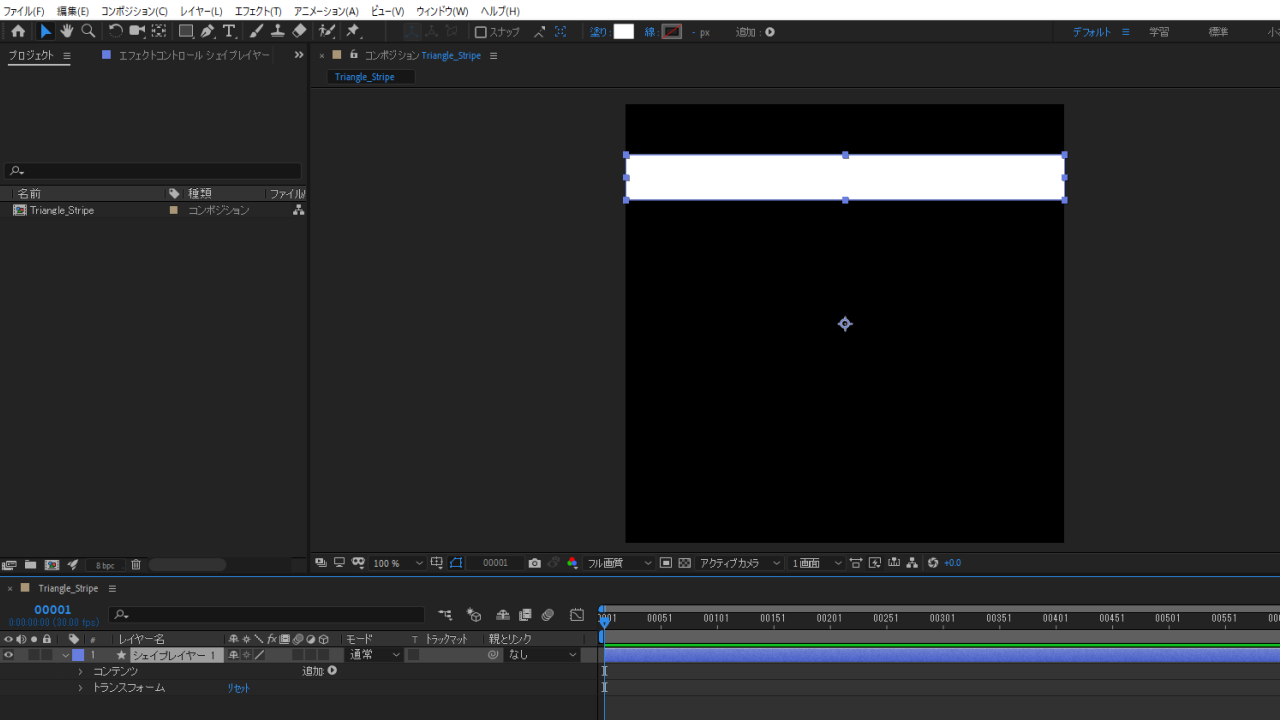
Task: Expand the コンテンツ property group
Action: 81,671
